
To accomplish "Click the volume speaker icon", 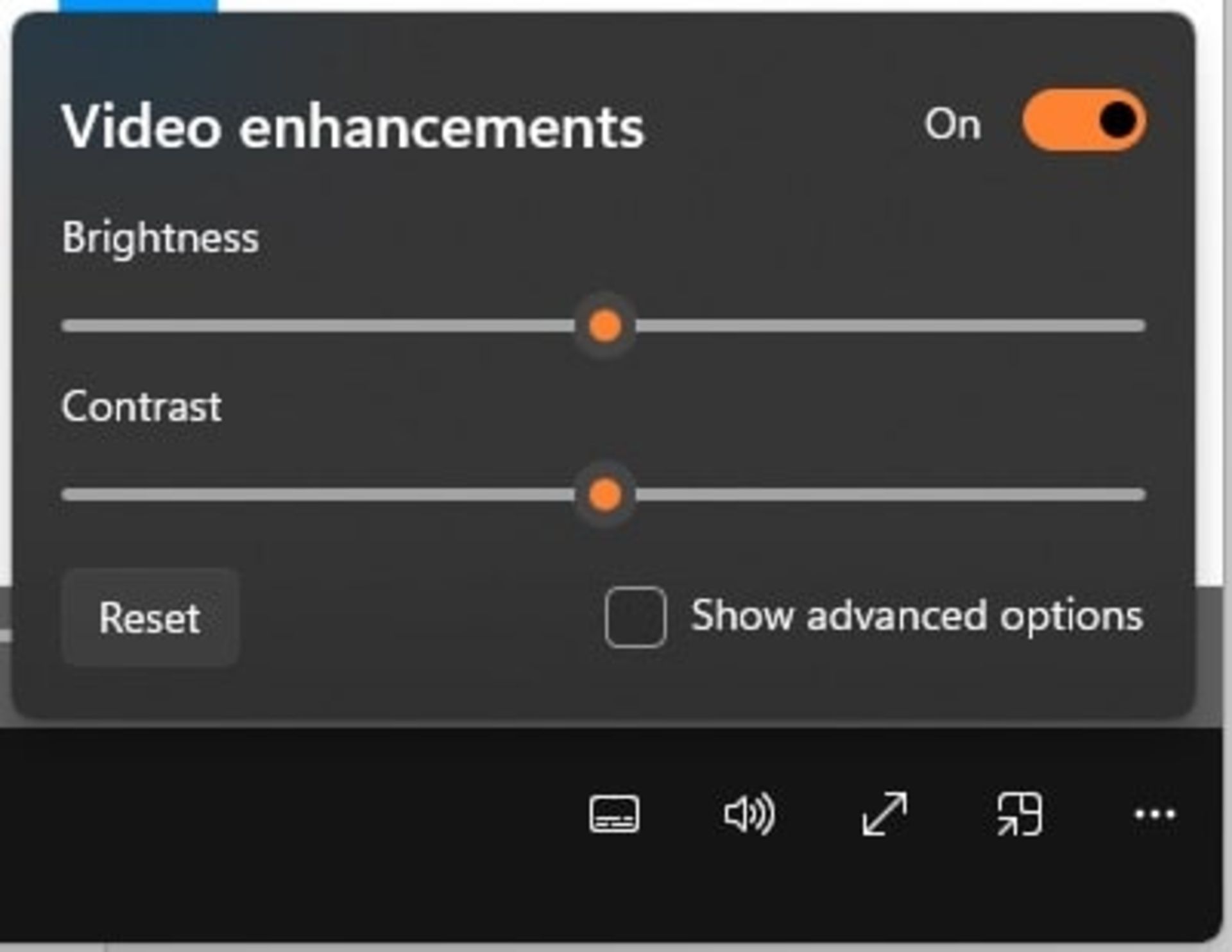I will [x=749, y=814].
